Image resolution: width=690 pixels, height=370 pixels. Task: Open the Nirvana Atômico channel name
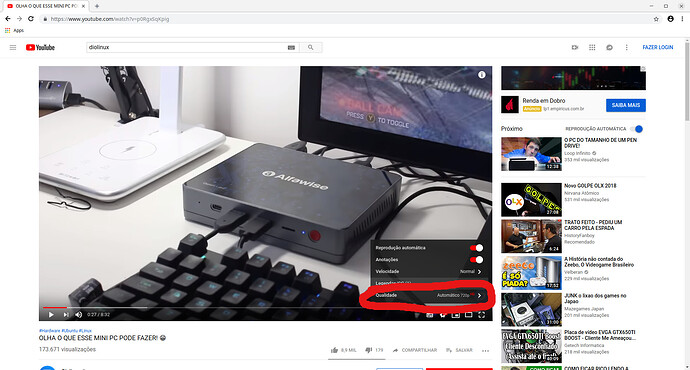[x=581, y=193]
